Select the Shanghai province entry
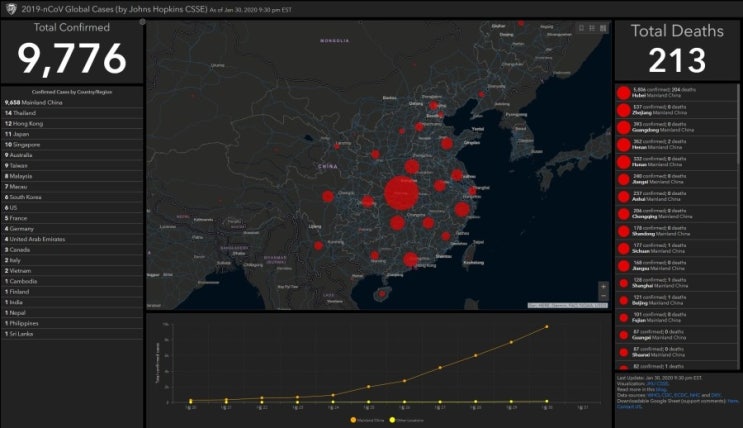743x428 pixels. click(676, 283)
